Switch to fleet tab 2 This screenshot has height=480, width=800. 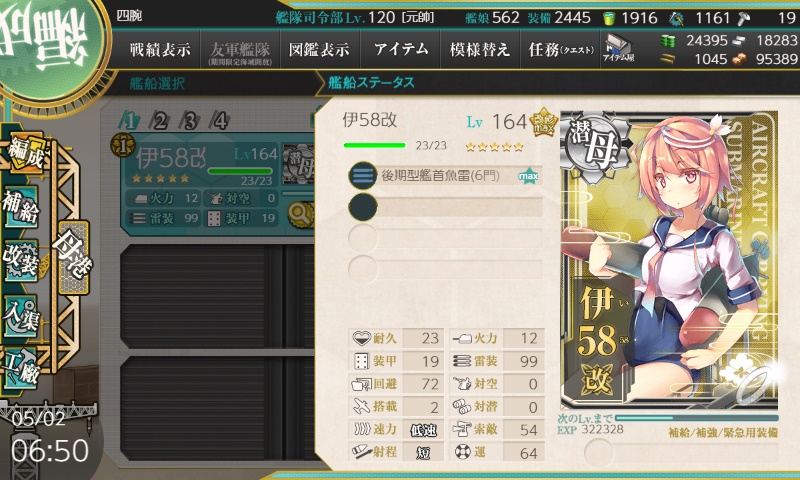coord(160,121)
